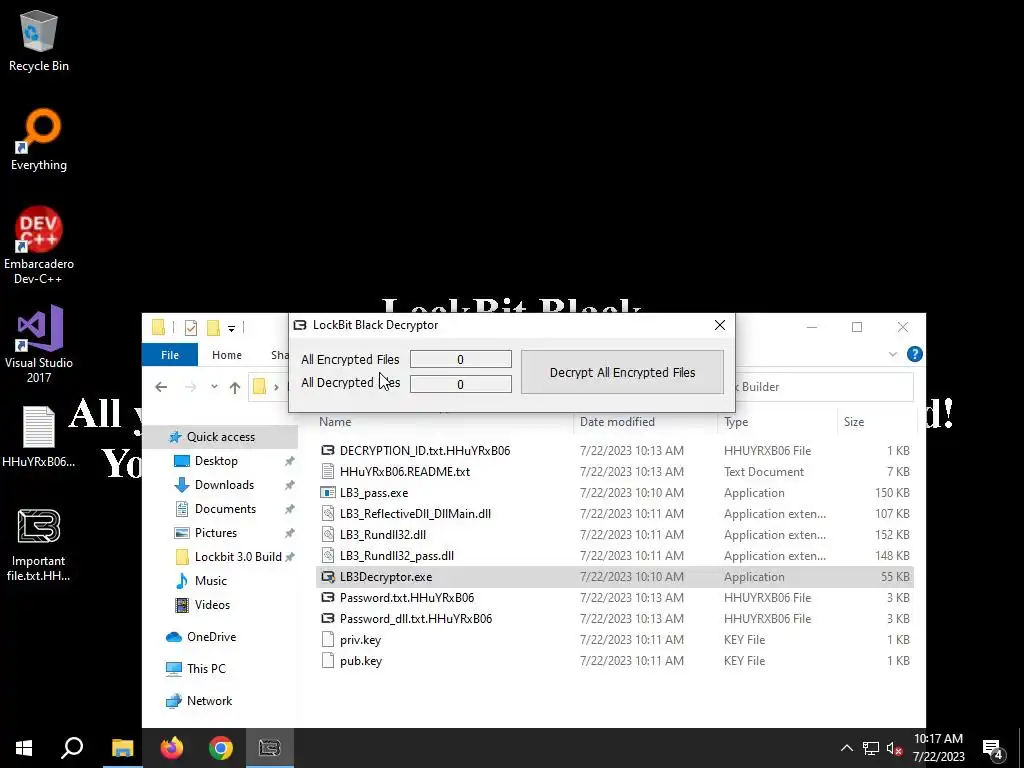Open Downloads in navigation pane

point(224,485)
